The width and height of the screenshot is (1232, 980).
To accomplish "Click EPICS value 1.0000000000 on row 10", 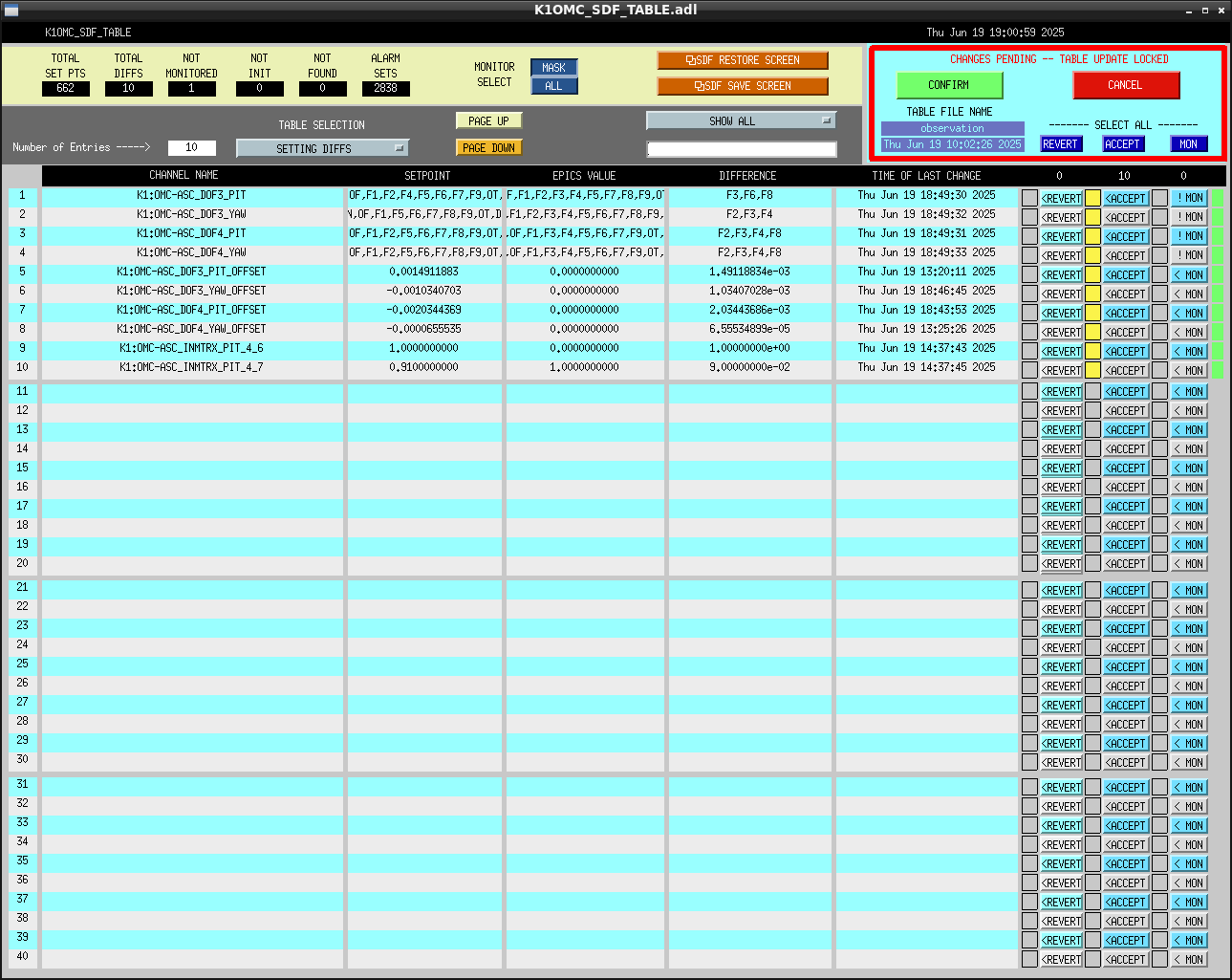I will tap(584, 367).
